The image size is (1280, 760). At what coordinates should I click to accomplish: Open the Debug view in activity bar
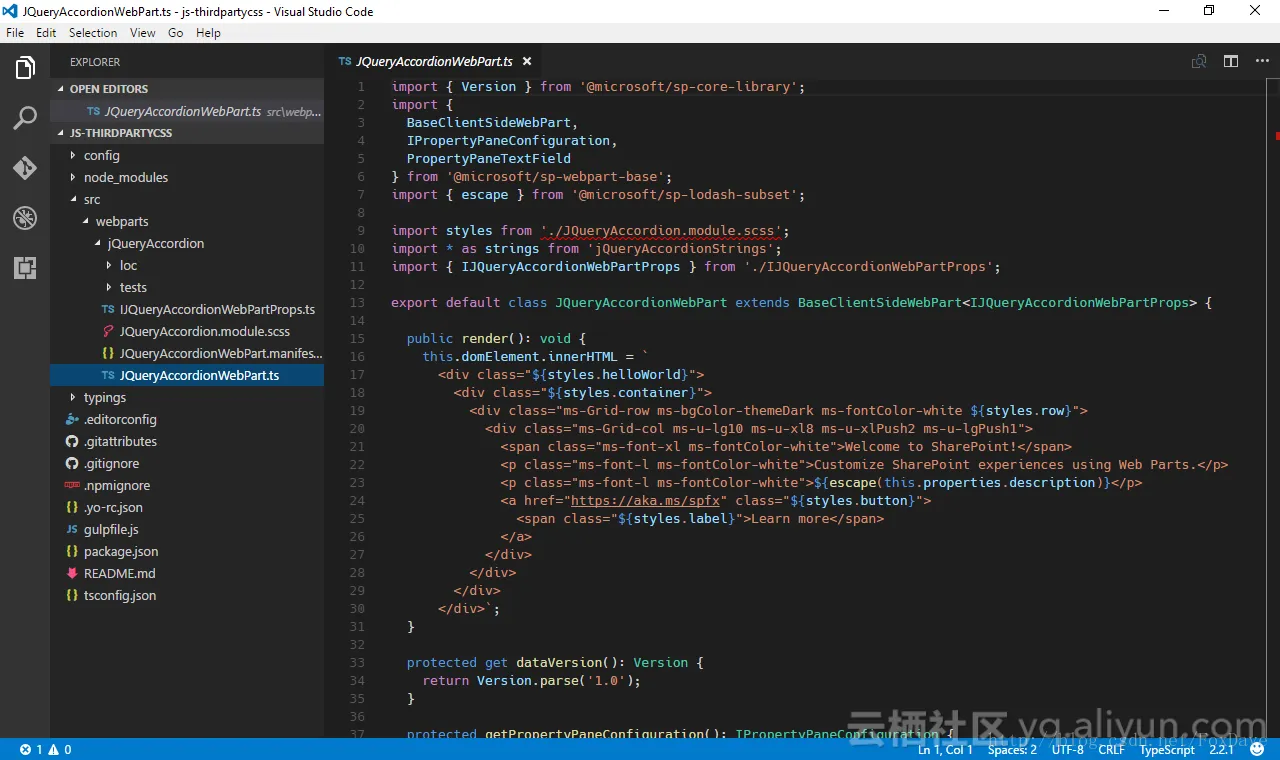click(25, 218)
